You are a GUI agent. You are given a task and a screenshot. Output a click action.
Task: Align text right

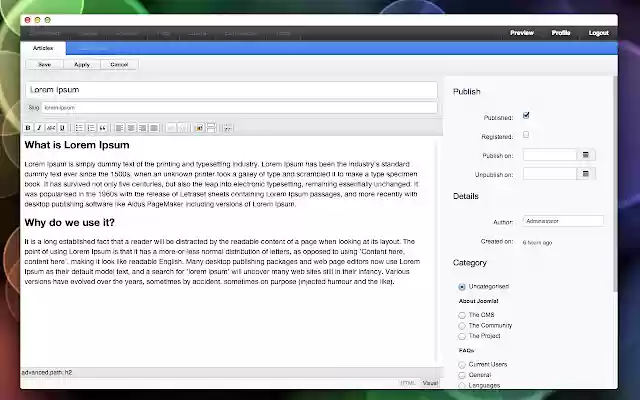(x=142, y=128)
